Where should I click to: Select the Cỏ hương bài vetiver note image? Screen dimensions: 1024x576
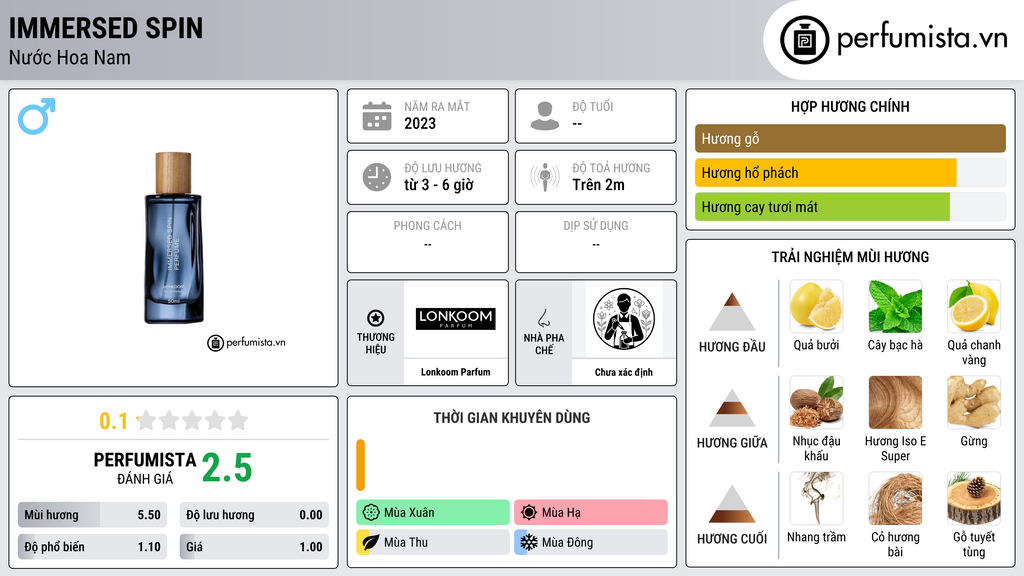[895, 498]
